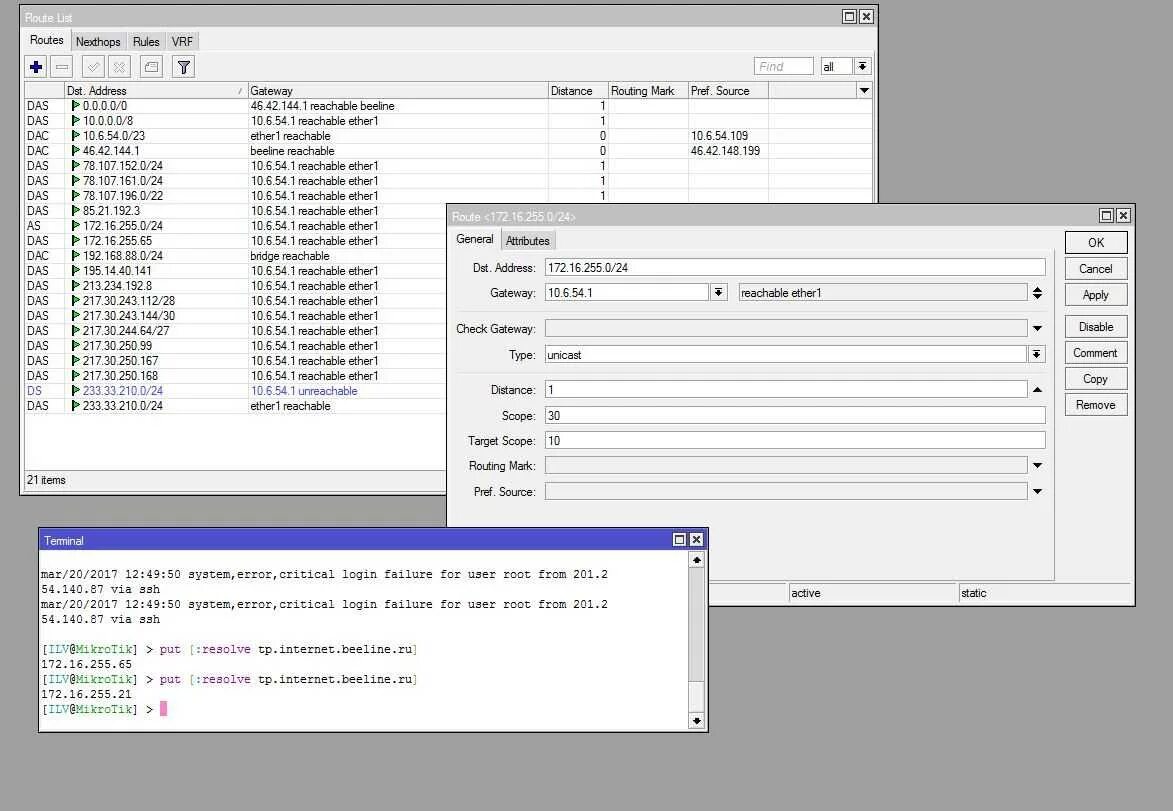Click OK in the Route dialog
Viewport: 1173px width, 811px height.
click(x=1096, y=242)
